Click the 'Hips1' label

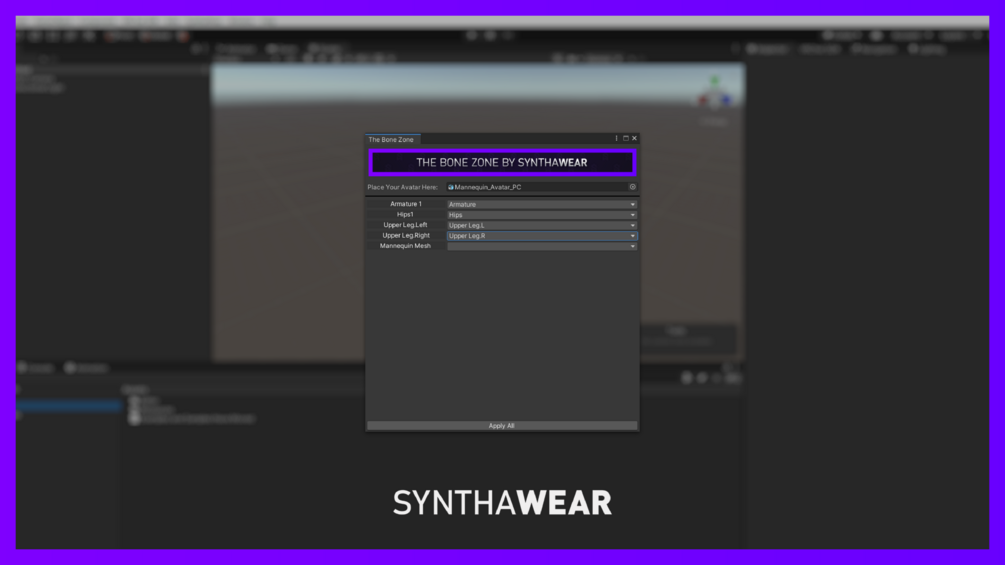(x=405, y=215)
